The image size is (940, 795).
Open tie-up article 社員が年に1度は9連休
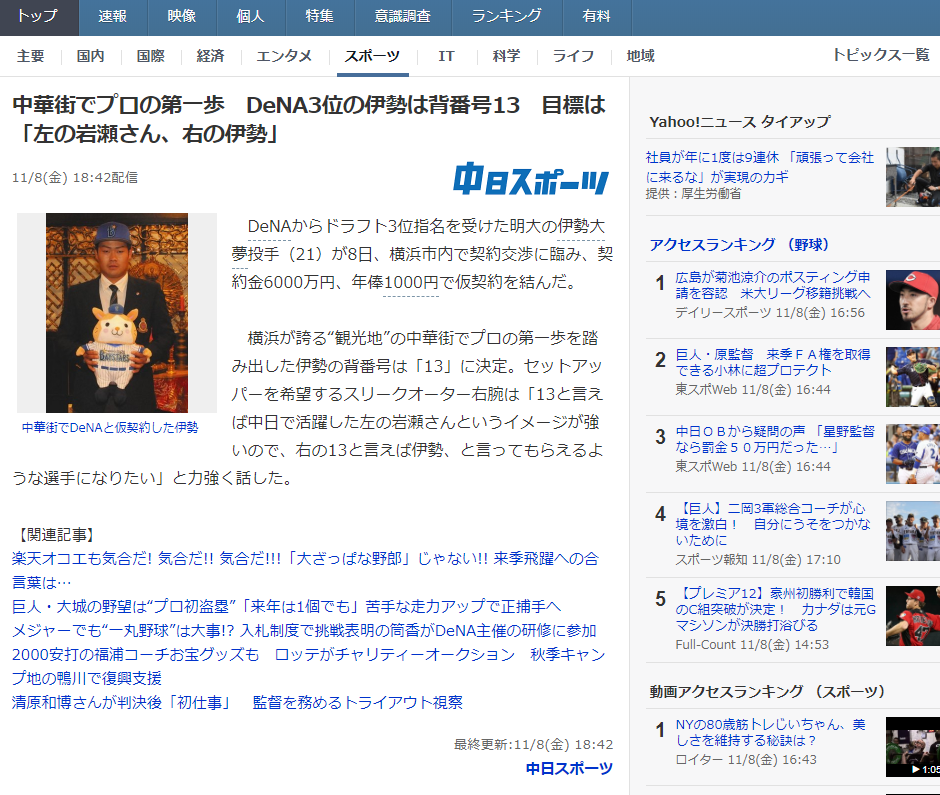[760, 167]
